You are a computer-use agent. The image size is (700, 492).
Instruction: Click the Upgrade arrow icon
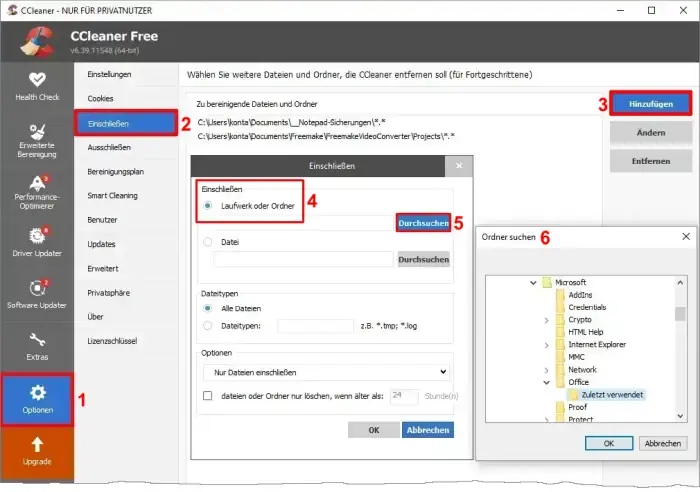point(37,444)
